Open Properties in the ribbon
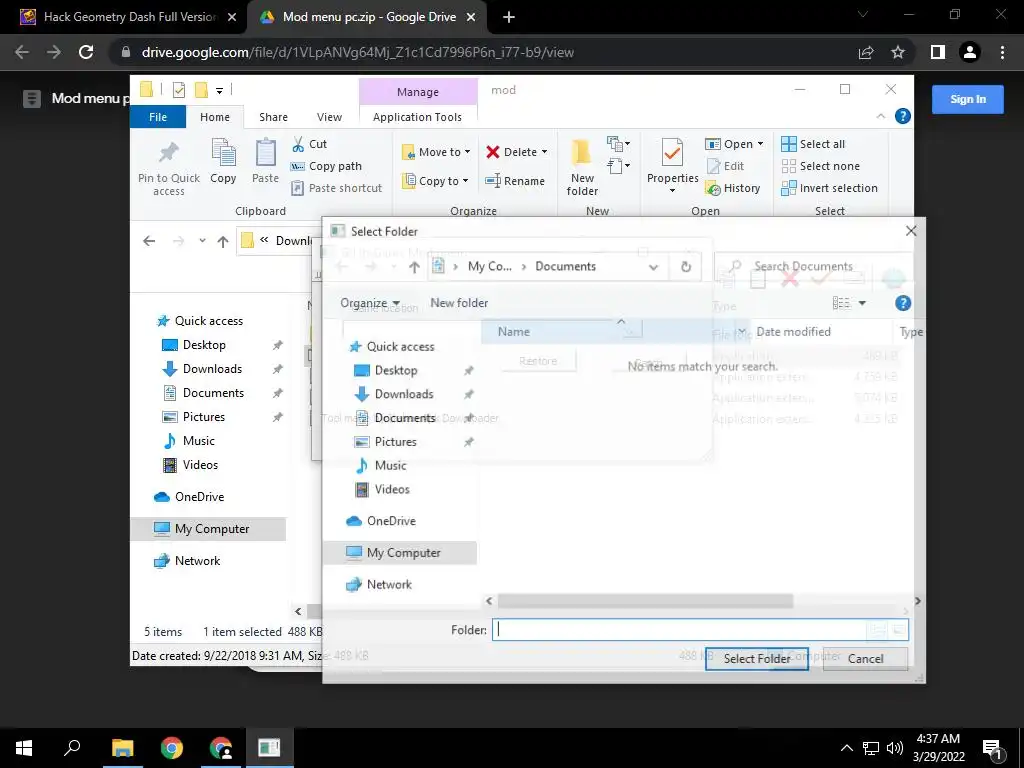Screen dimensions: 1024x768 pyautogui.click(x=673, y=165)
